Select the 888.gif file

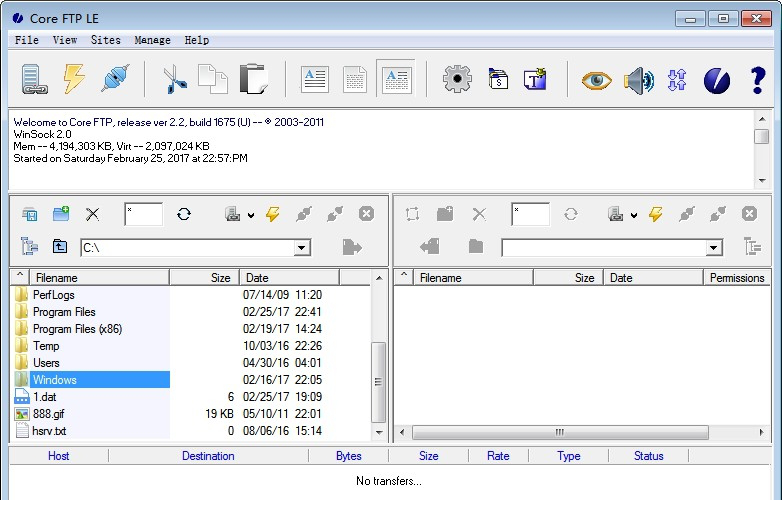click(92, 413)
